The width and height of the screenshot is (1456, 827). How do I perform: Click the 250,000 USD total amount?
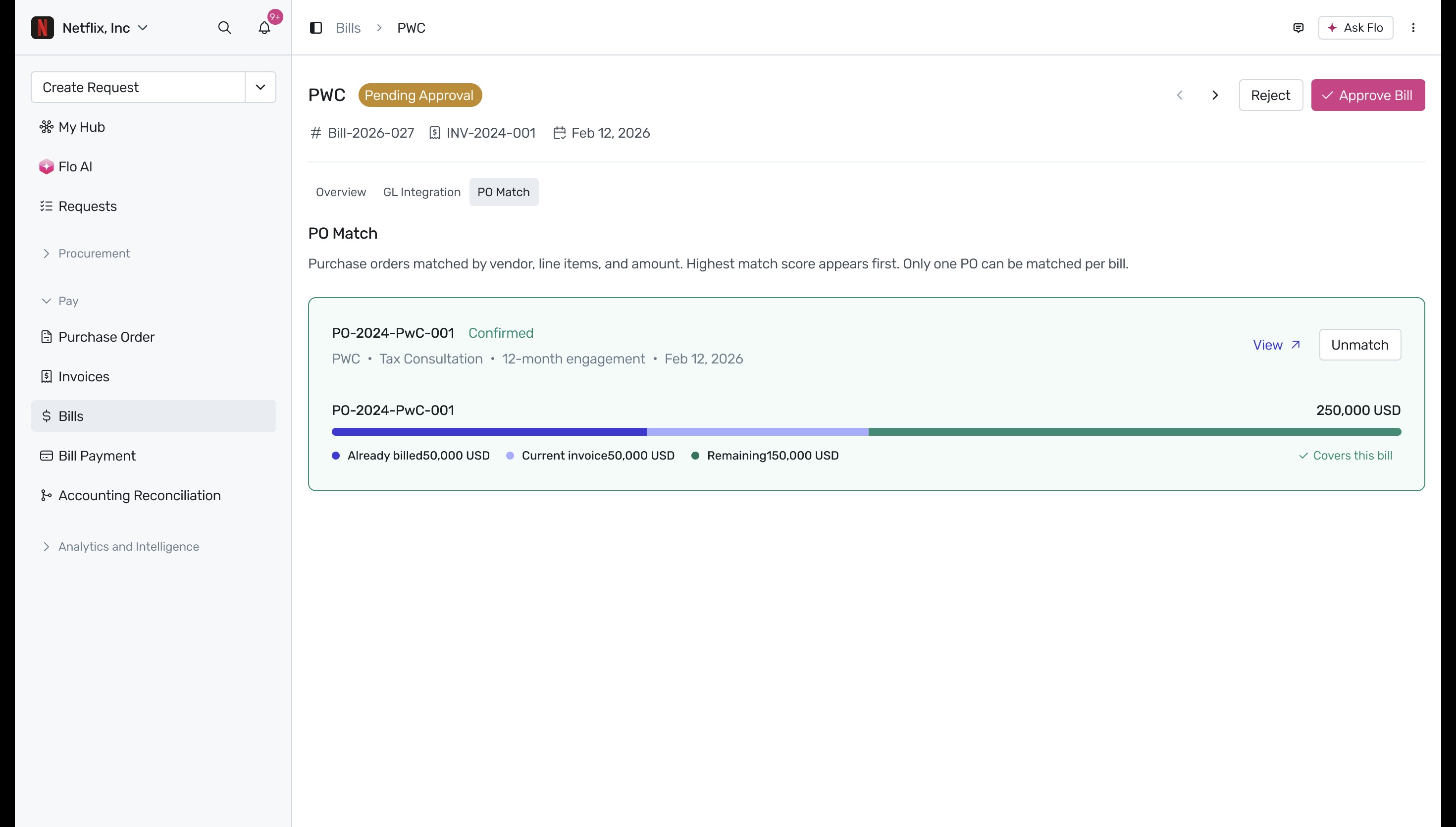click(x=1358, y=410)
